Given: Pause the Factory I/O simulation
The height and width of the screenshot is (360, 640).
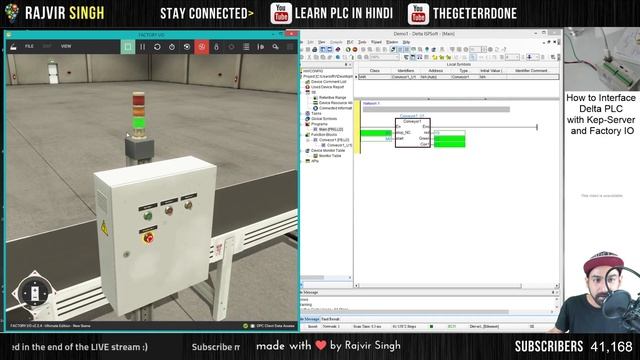Looking at the screenshot, I should pos(142,47).
